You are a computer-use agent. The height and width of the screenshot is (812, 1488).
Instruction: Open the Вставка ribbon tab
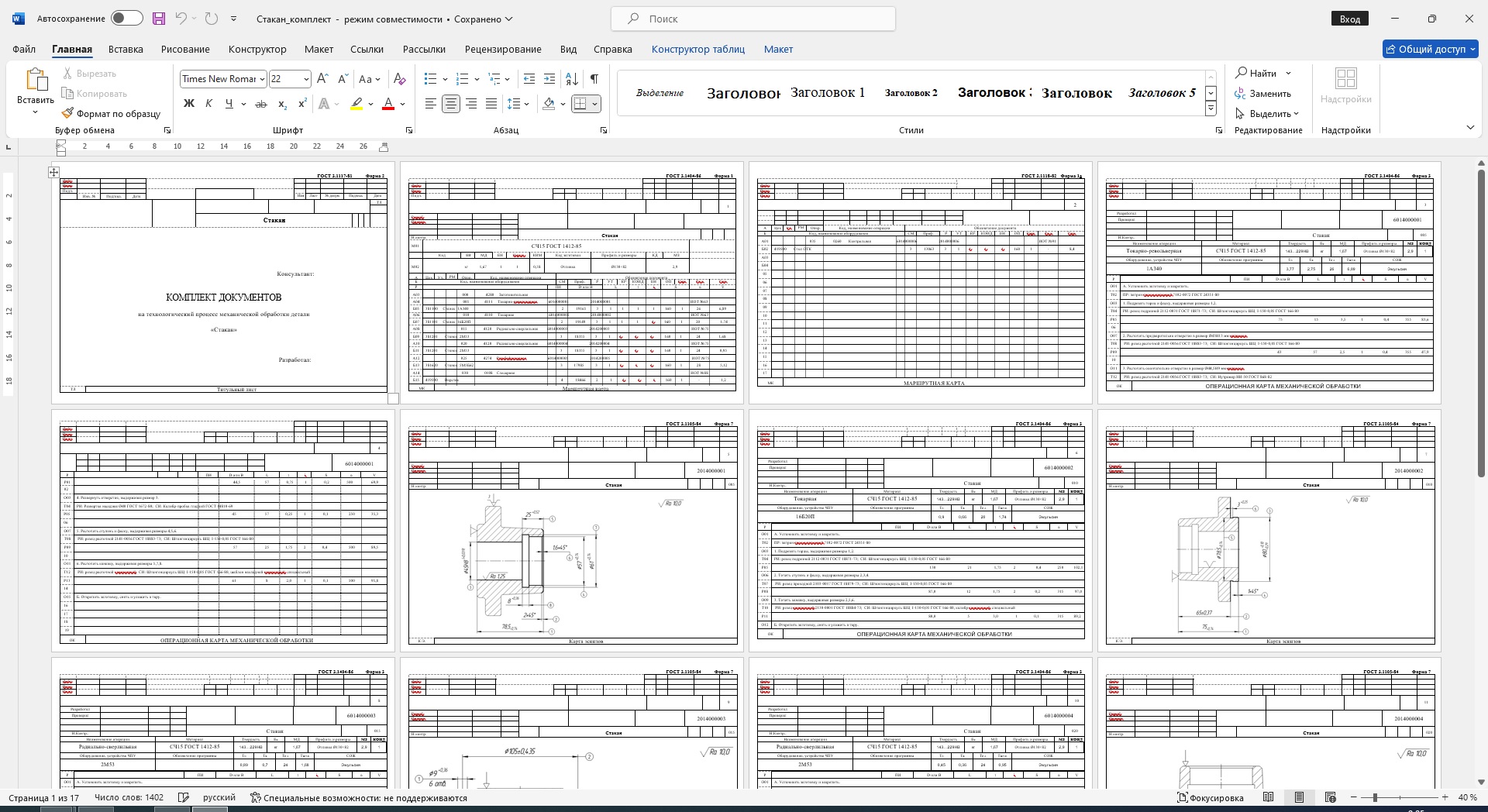pyautogui.click(x=126, y=49)
